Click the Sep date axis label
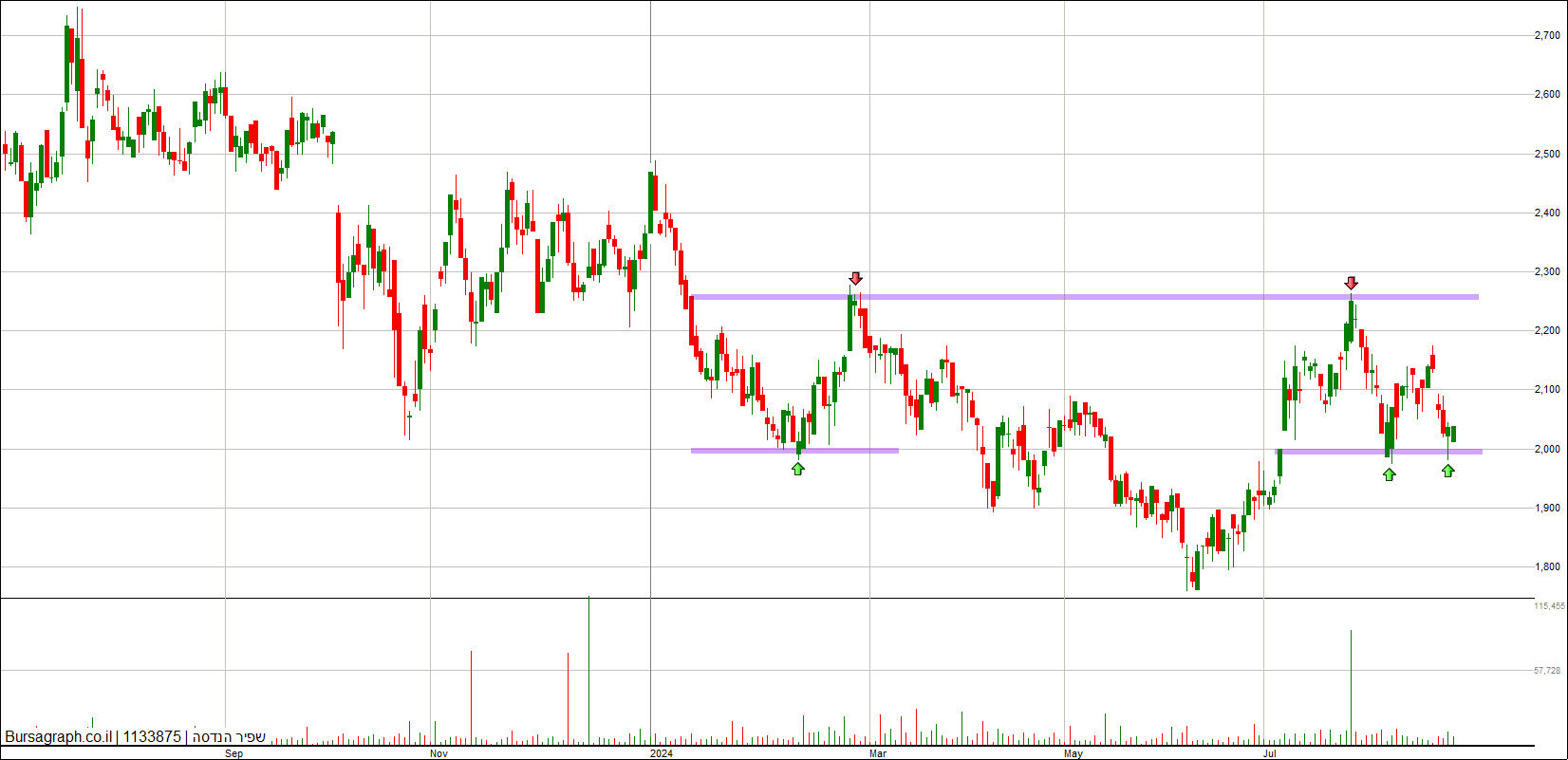Viewport: 1568px width, 760px height. 234,754
